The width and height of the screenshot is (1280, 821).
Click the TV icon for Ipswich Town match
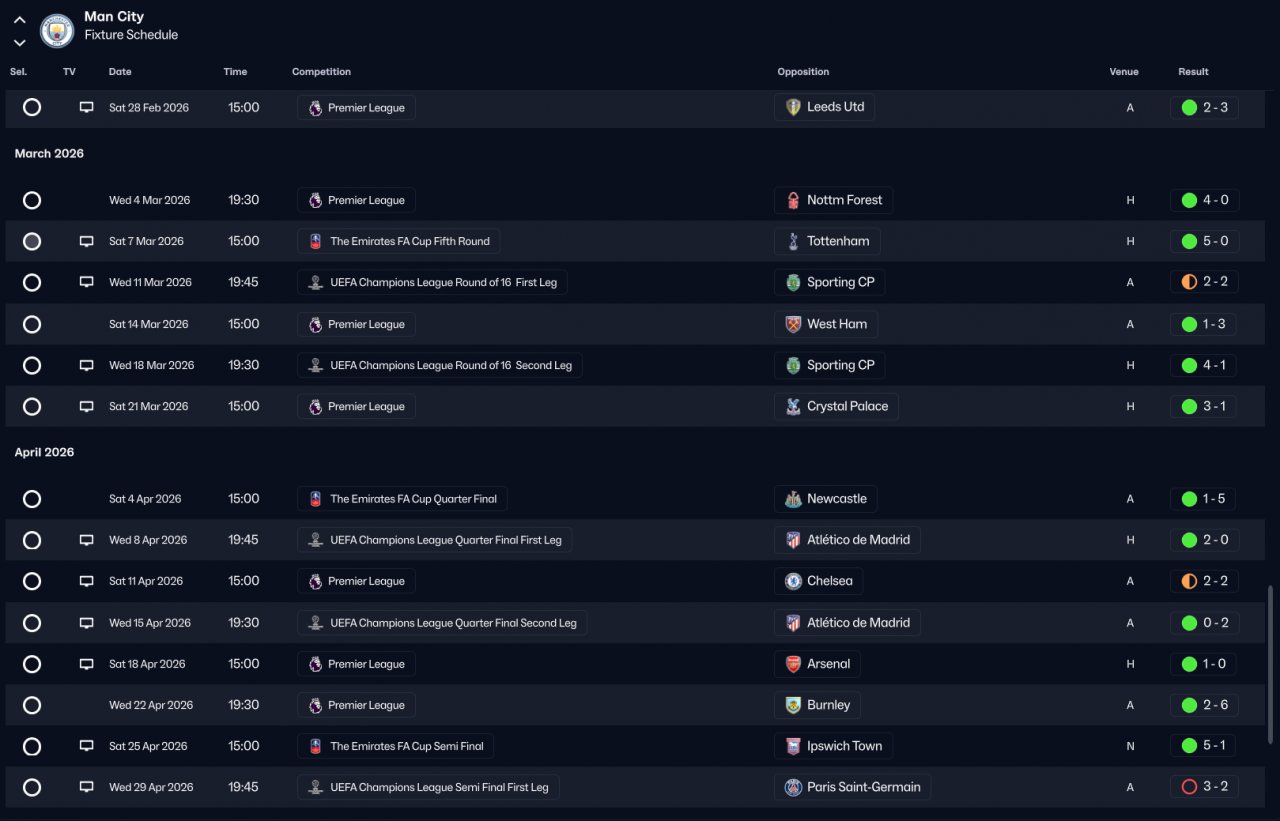pyautogui.click(x=87, y=746)
